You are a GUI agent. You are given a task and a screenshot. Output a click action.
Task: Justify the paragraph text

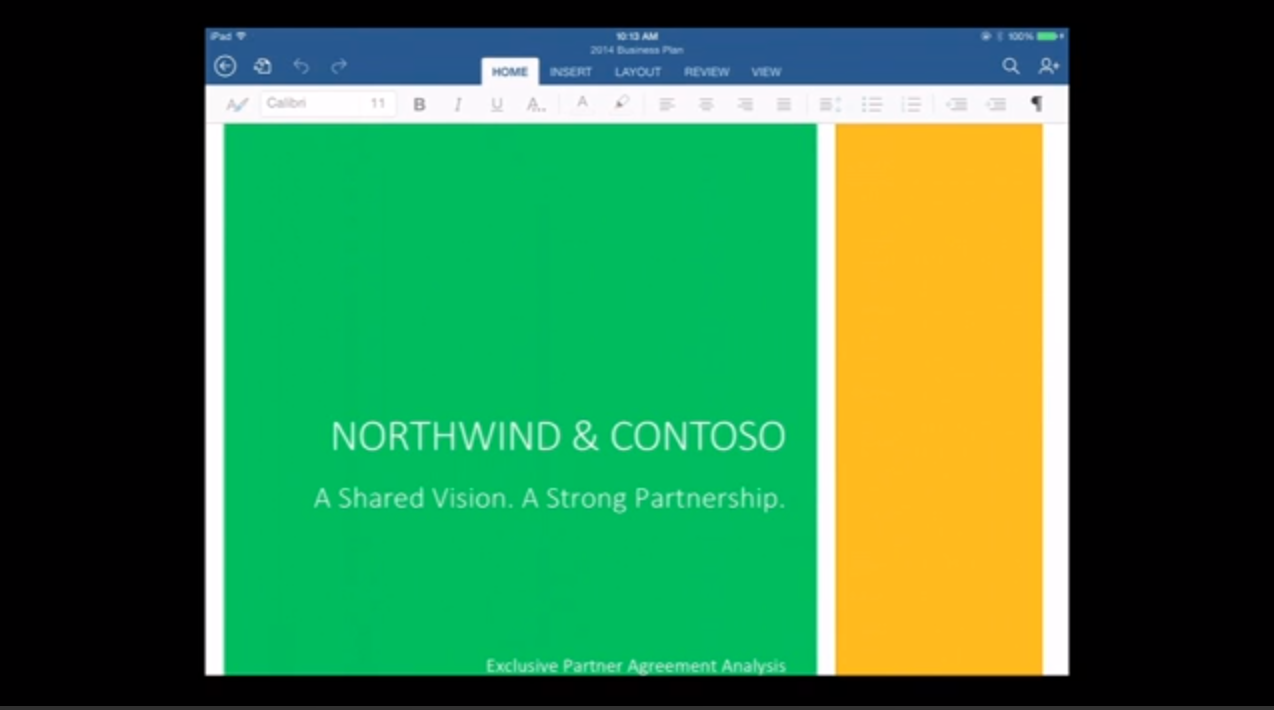pos(784,104)
